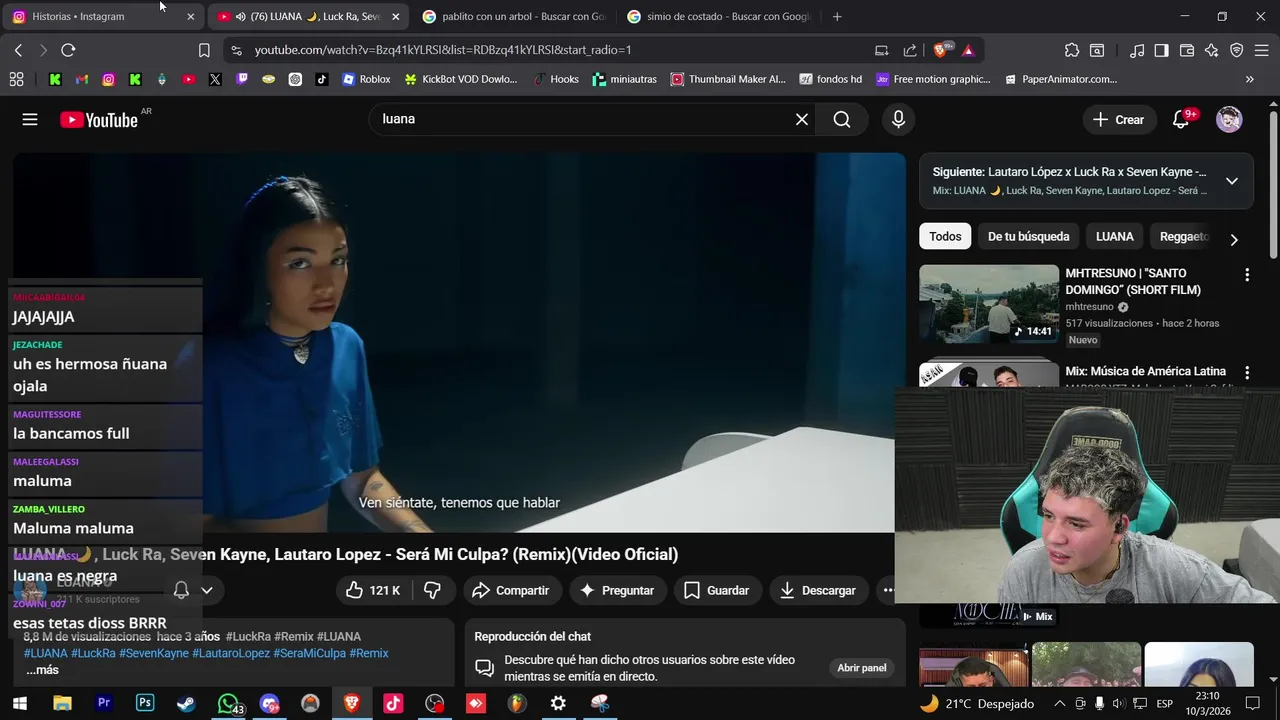Open the KickBot VOD Downloader bookmark
The width and height of the screenshot is (1280, 720).
click(x=461, y=79)
